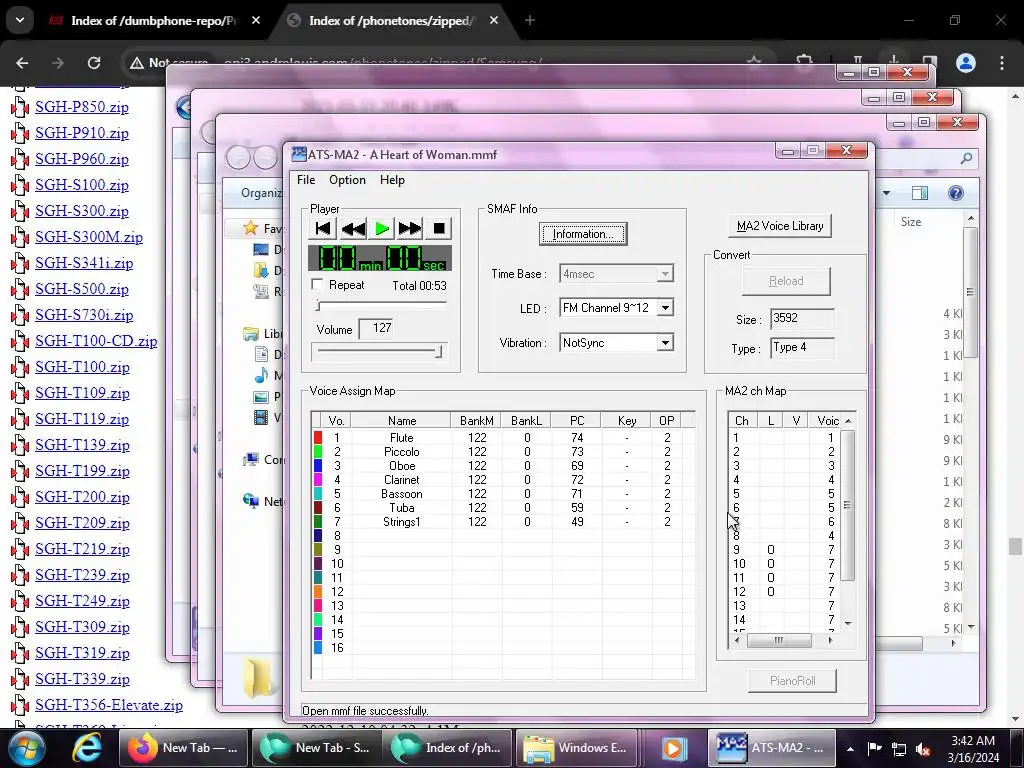Open the SGH-T356-Elevate.zip link

(x=109, y=705)
